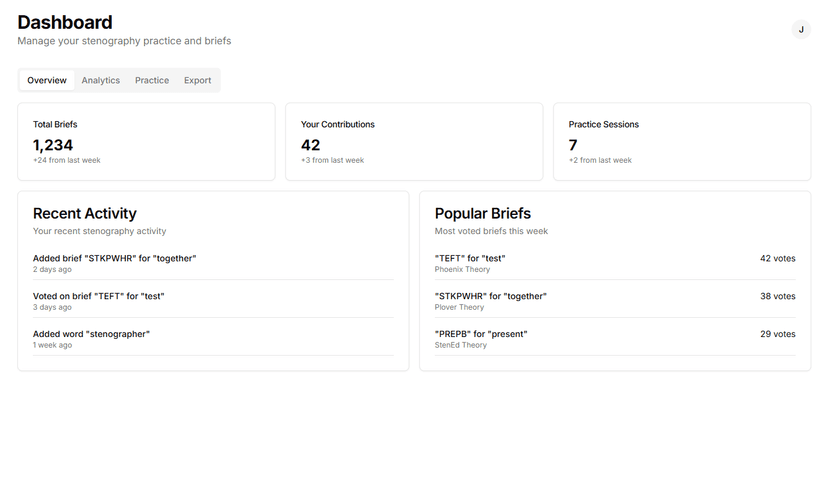Click "Your recent stenography activity" subtitle
The width and height of the screenshot is (828, 501).
coord(99,231)
